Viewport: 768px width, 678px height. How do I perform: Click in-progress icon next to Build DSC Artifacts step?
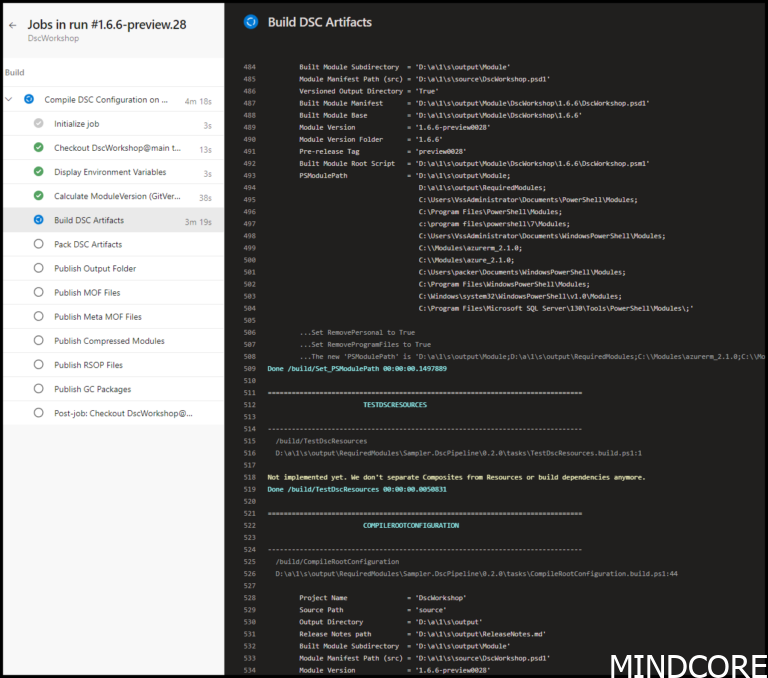pos(38,220)
